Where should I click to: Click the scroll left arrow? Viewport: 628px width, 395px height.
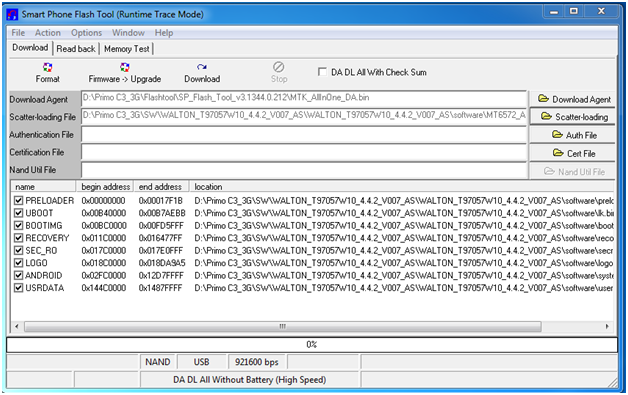click(16, 326)
